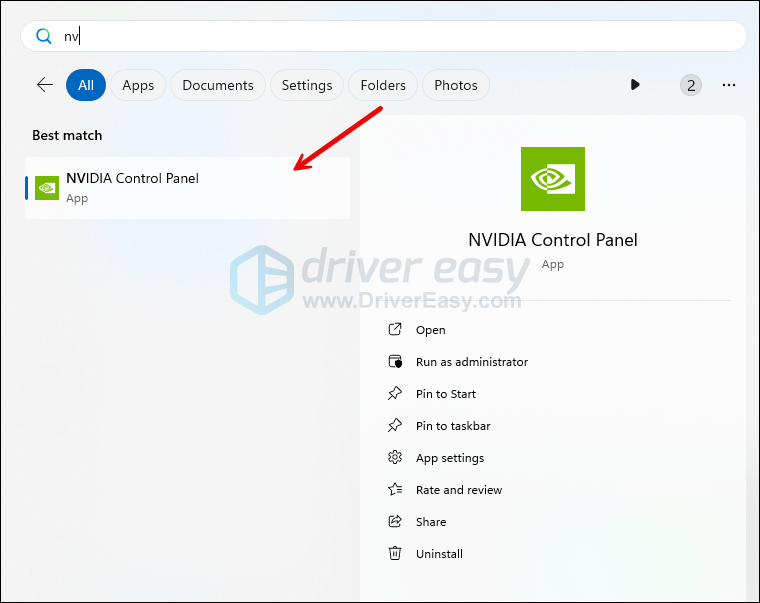Go back using the left arrow

click(x=44, y=85)
